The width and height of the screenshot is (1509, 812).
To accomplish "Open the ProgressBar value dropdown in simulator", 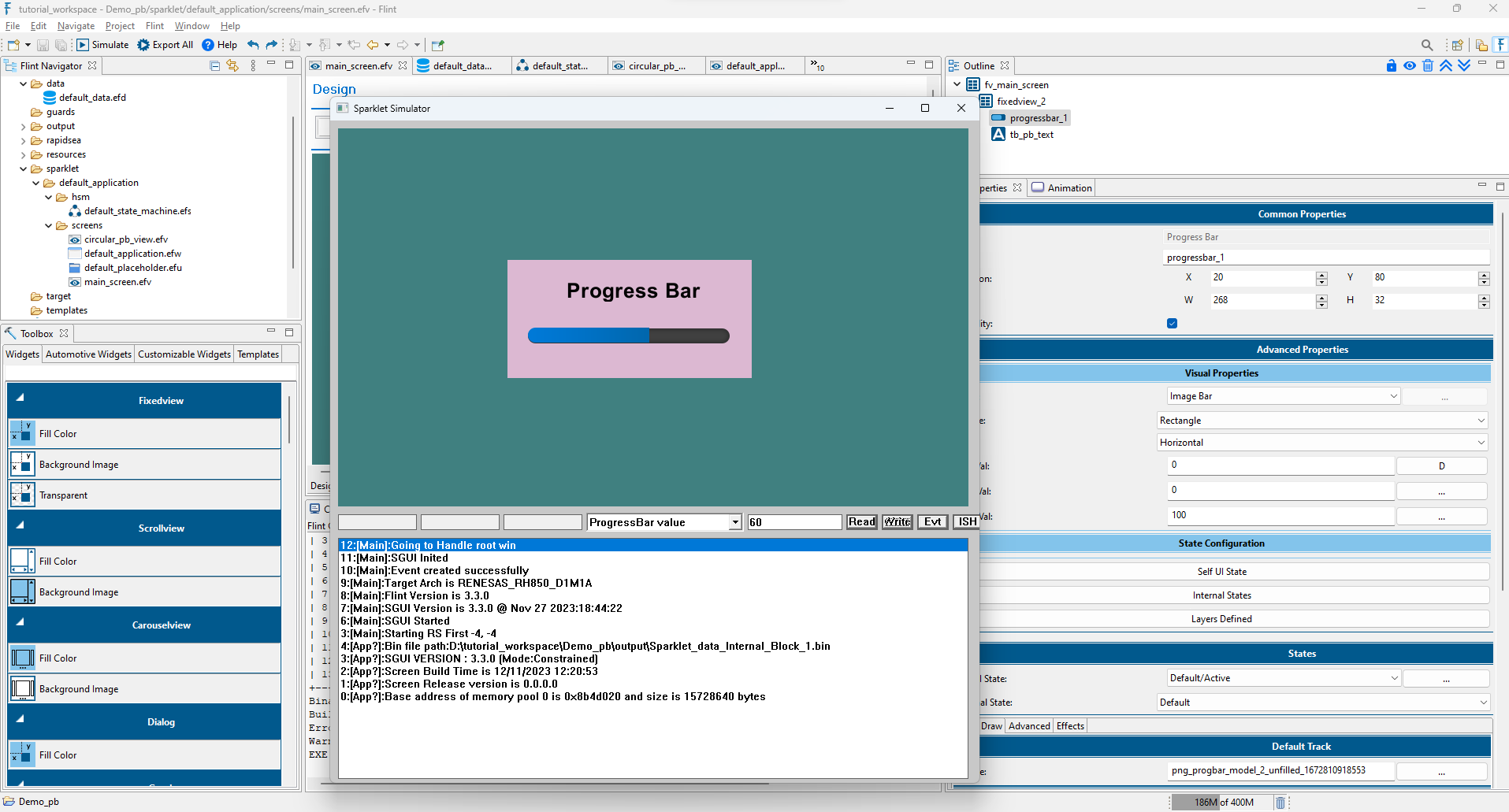I will 734,521.
